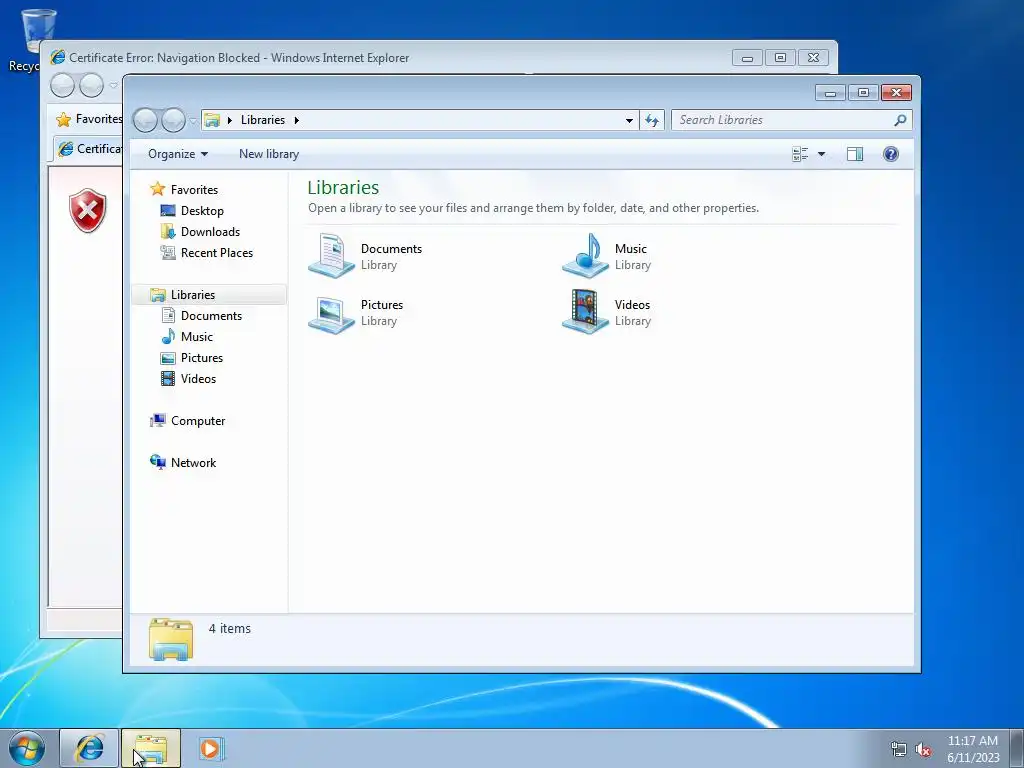Image resolution: width=1024 pixels, height=768 pixels.
Task: Open the Documents library icon in main pane
Action: [x=331, y=256]
